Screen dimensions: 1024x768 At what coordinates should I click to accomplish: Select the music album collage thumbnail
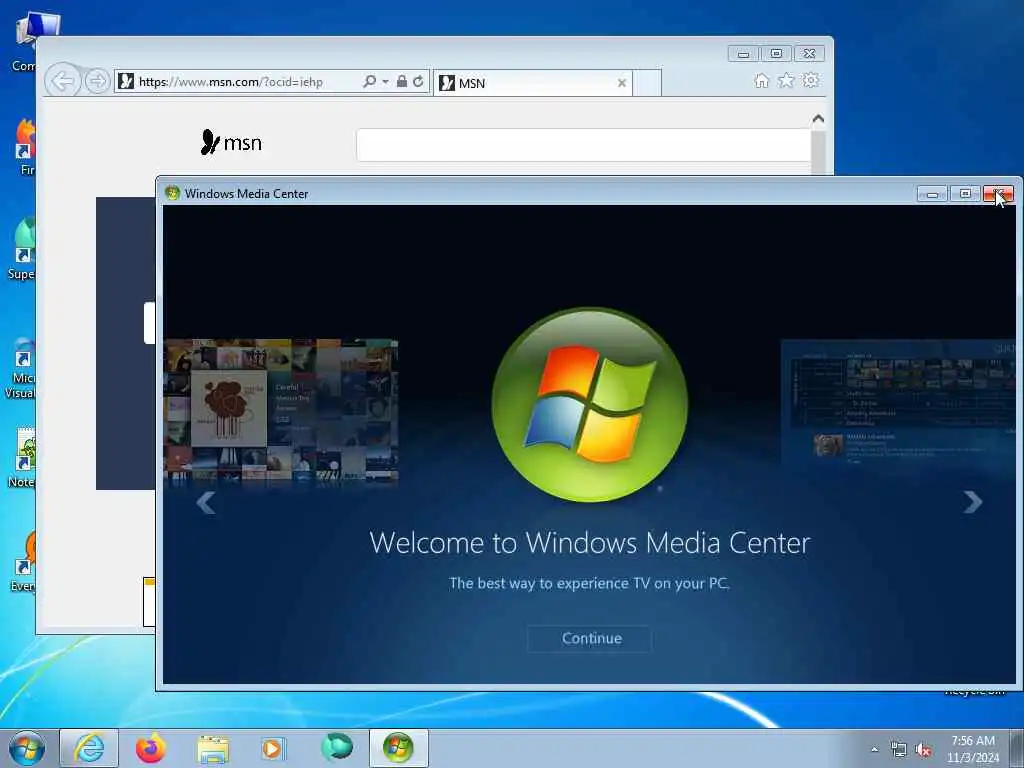[x=281, y=411]
